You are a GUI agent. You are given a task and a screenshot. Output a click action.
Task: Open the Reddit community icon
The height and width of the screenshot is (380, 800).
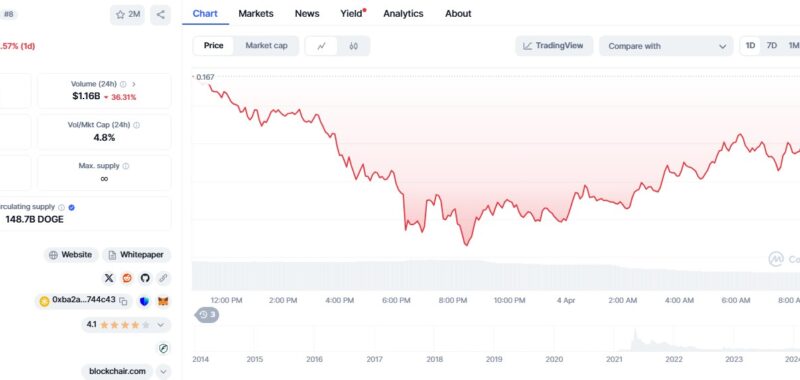pyautogui.click(x=127, y=278)
